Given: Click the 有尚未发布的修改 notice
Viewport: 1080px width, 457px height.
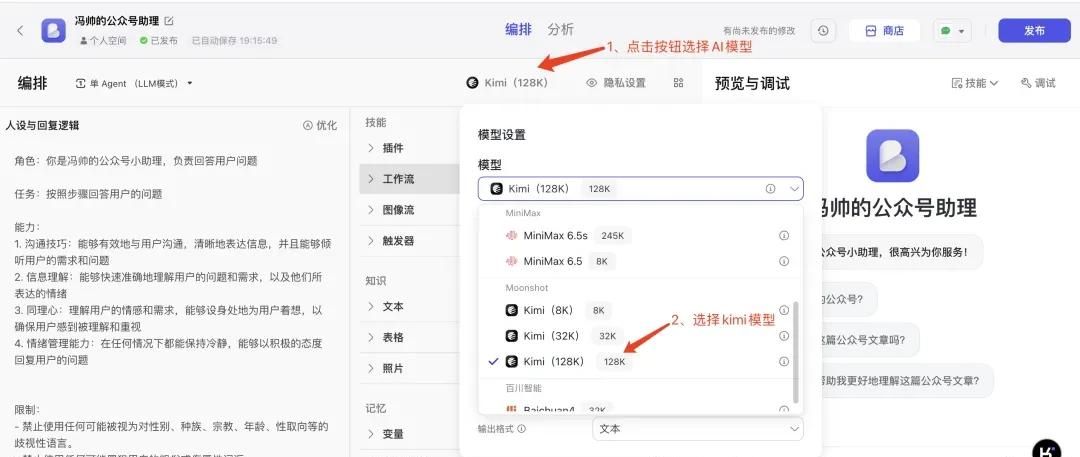Looking at the screenshot, I should click(x=759, y=31).
